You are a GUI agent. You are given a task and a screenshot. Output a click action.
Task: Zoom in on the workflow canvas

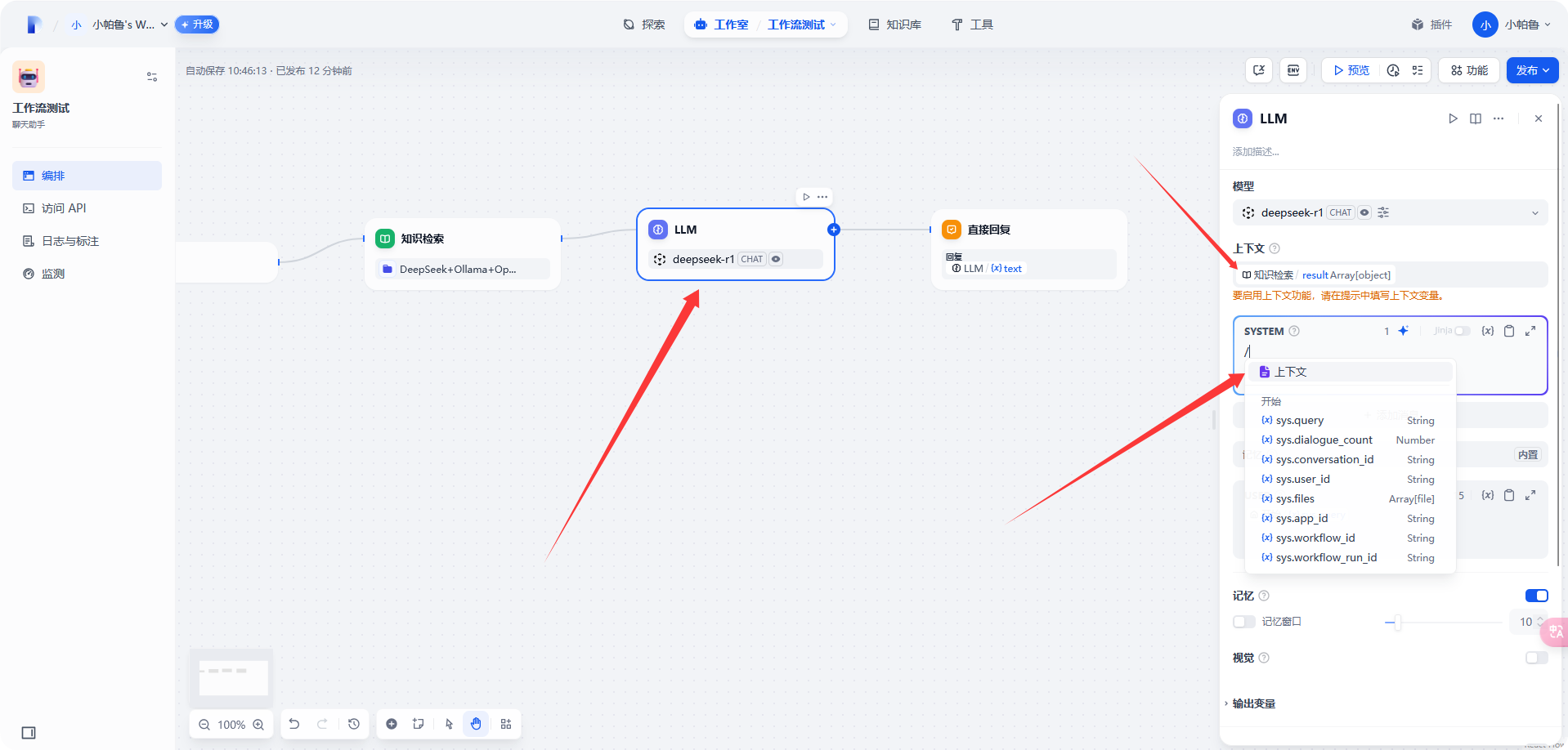[x=258, y=725]
